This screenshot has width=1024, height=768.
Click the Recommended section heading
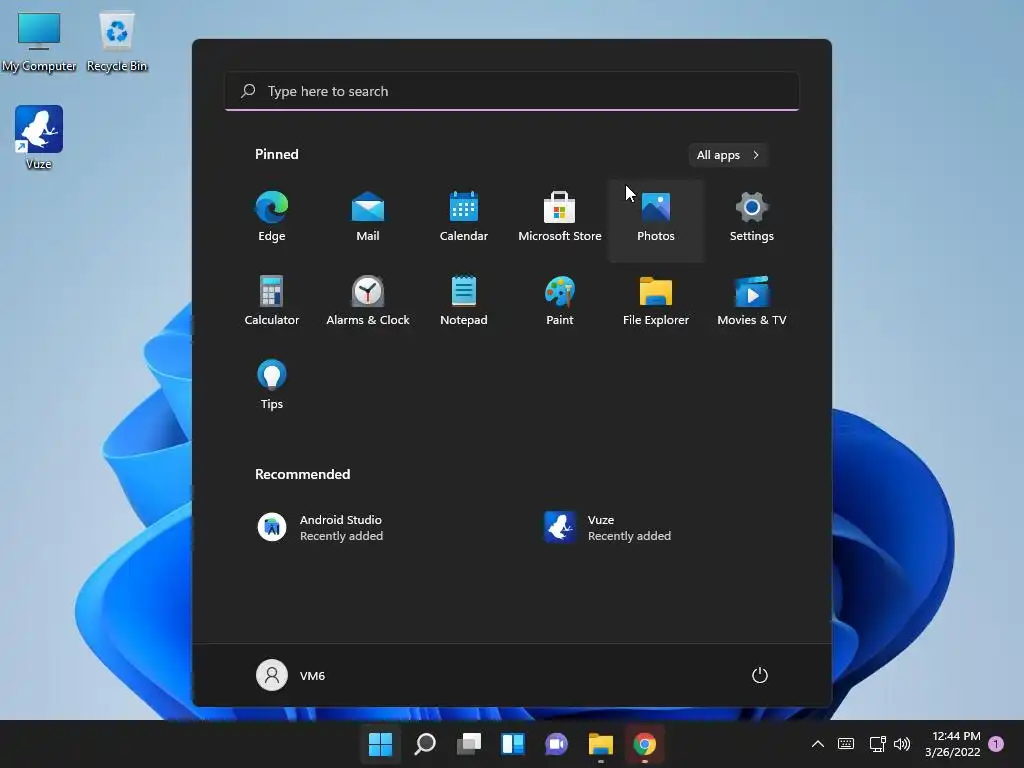tap(302, 474)
